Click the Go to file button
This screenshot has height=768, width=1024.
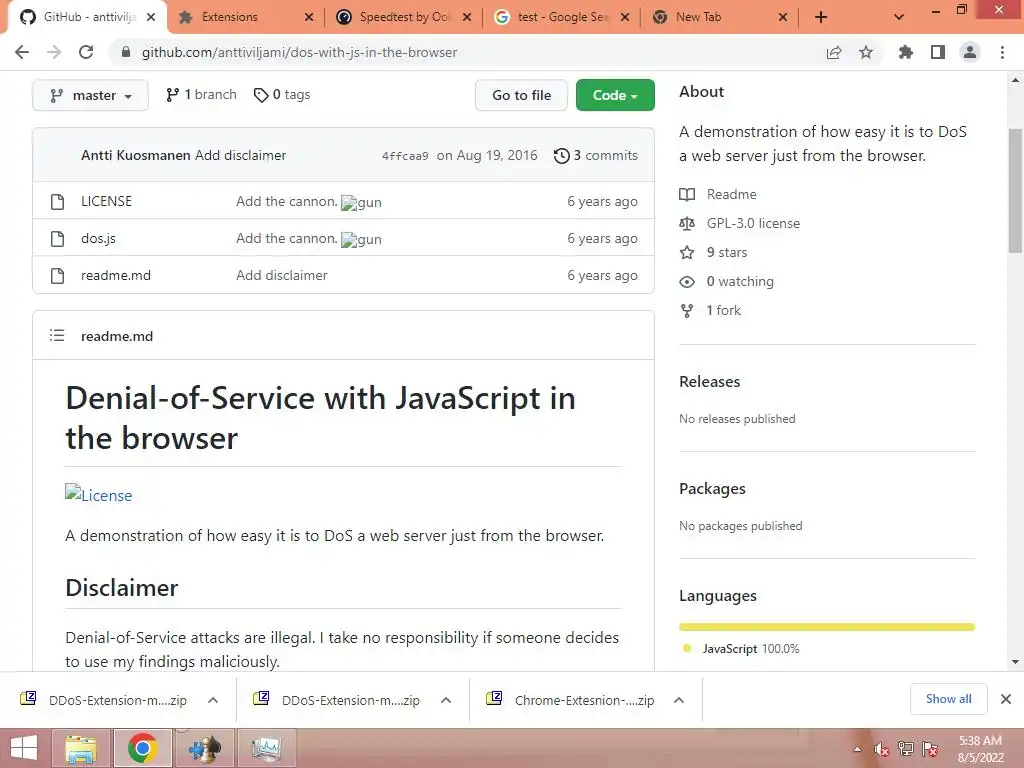[521, 95]
